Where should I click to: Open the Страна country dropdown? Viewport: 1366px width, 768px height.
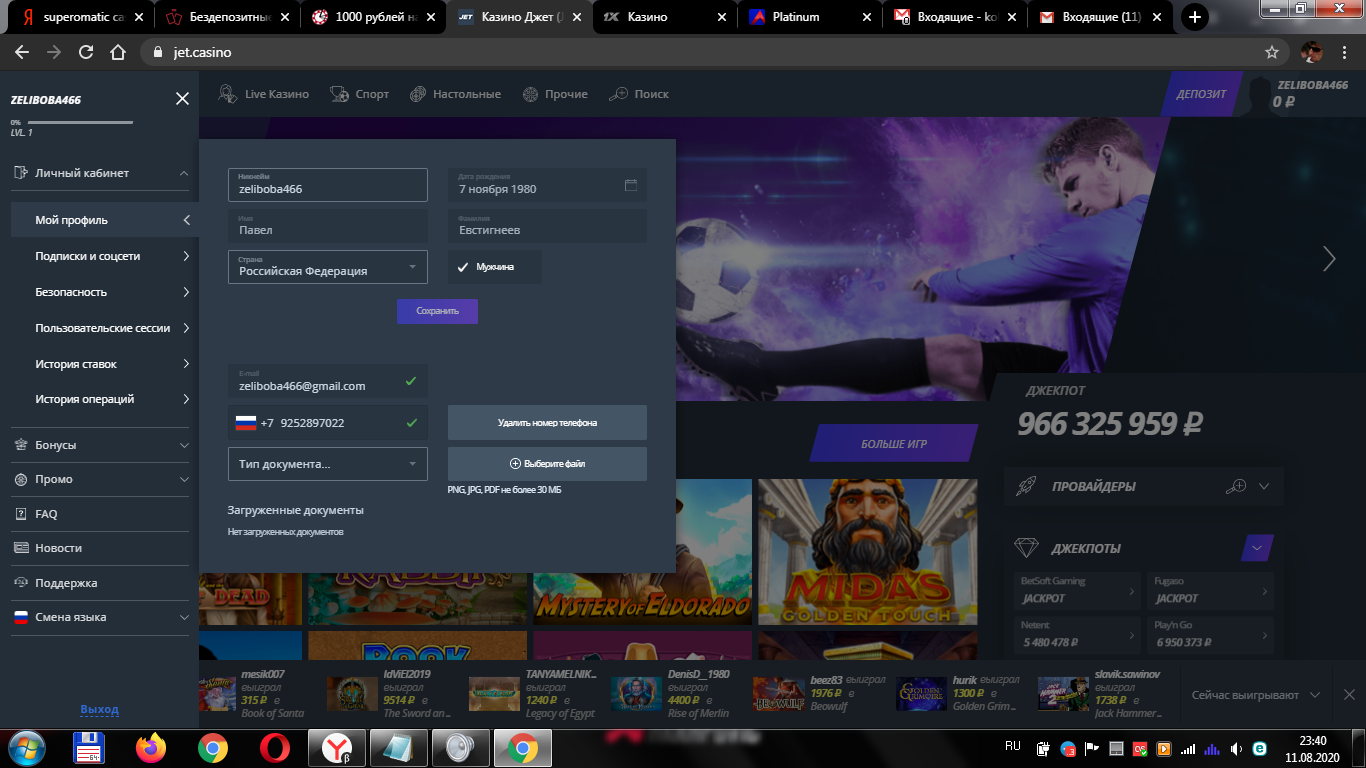point(327,267)
